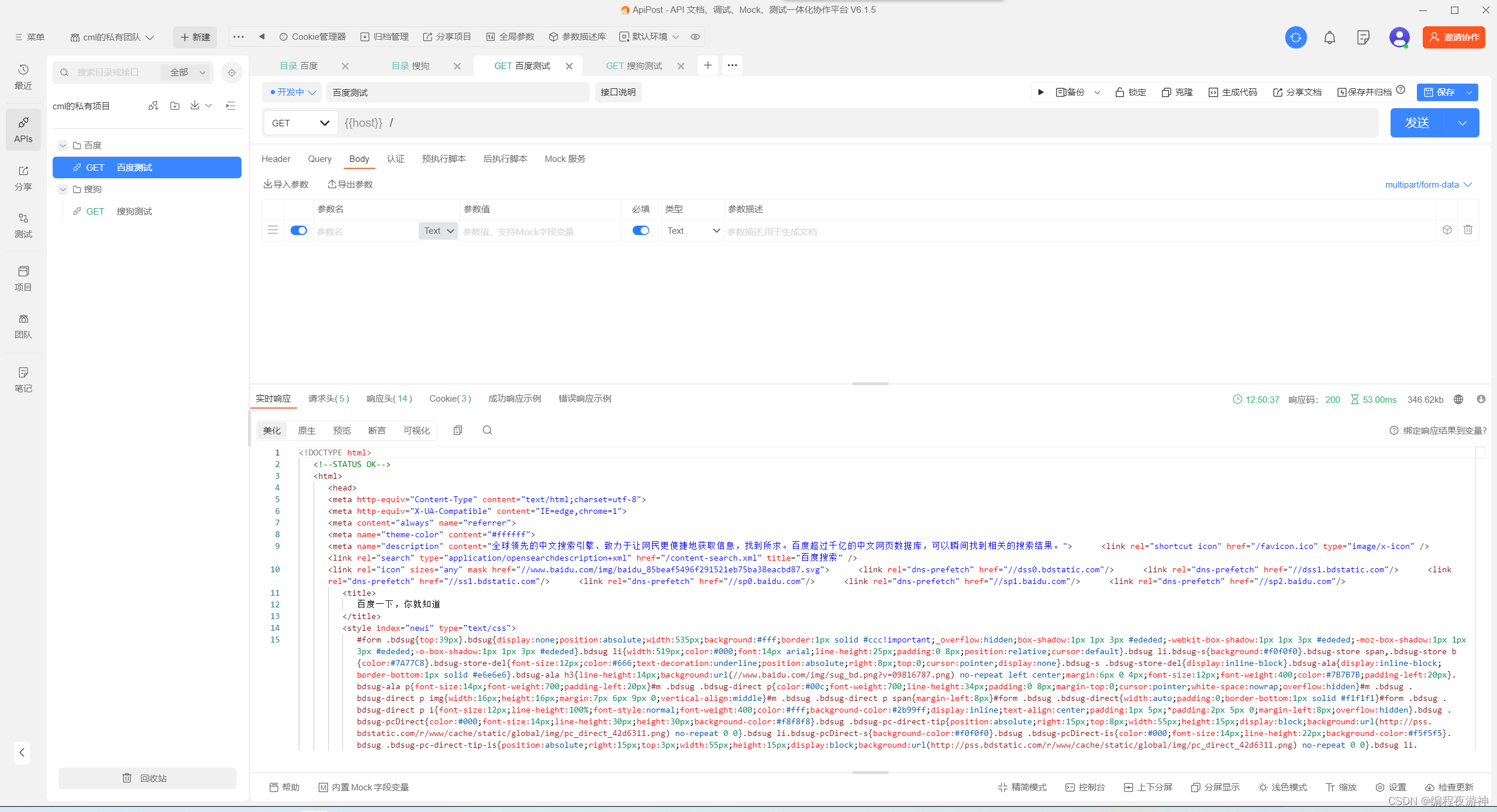Screen dimensions: 1497x812
Task: Toggle the parameter row enable switch
Action: tap(299, 230)
